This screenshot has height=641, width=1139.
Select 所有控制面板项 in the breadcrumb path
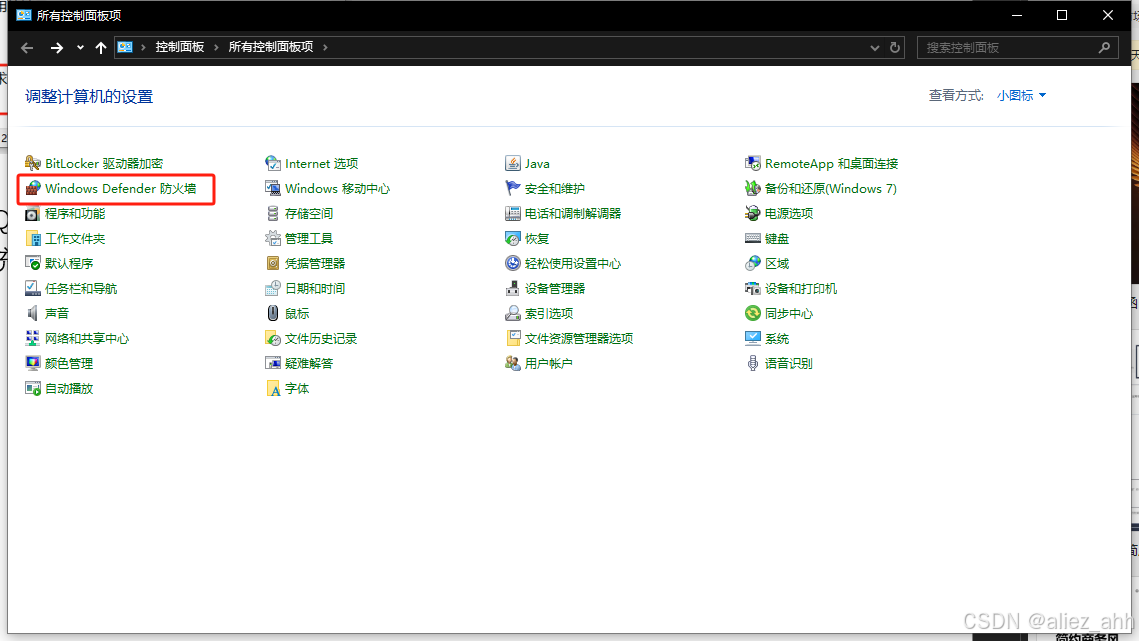[x=271, y=47]
